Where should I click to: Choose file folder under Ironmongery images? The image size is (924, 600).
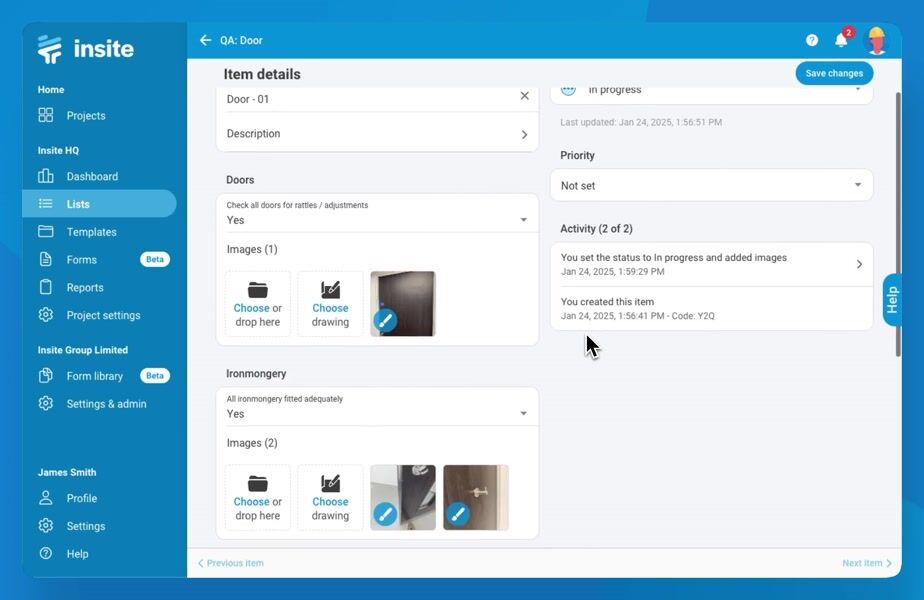(x=258, y=497)
